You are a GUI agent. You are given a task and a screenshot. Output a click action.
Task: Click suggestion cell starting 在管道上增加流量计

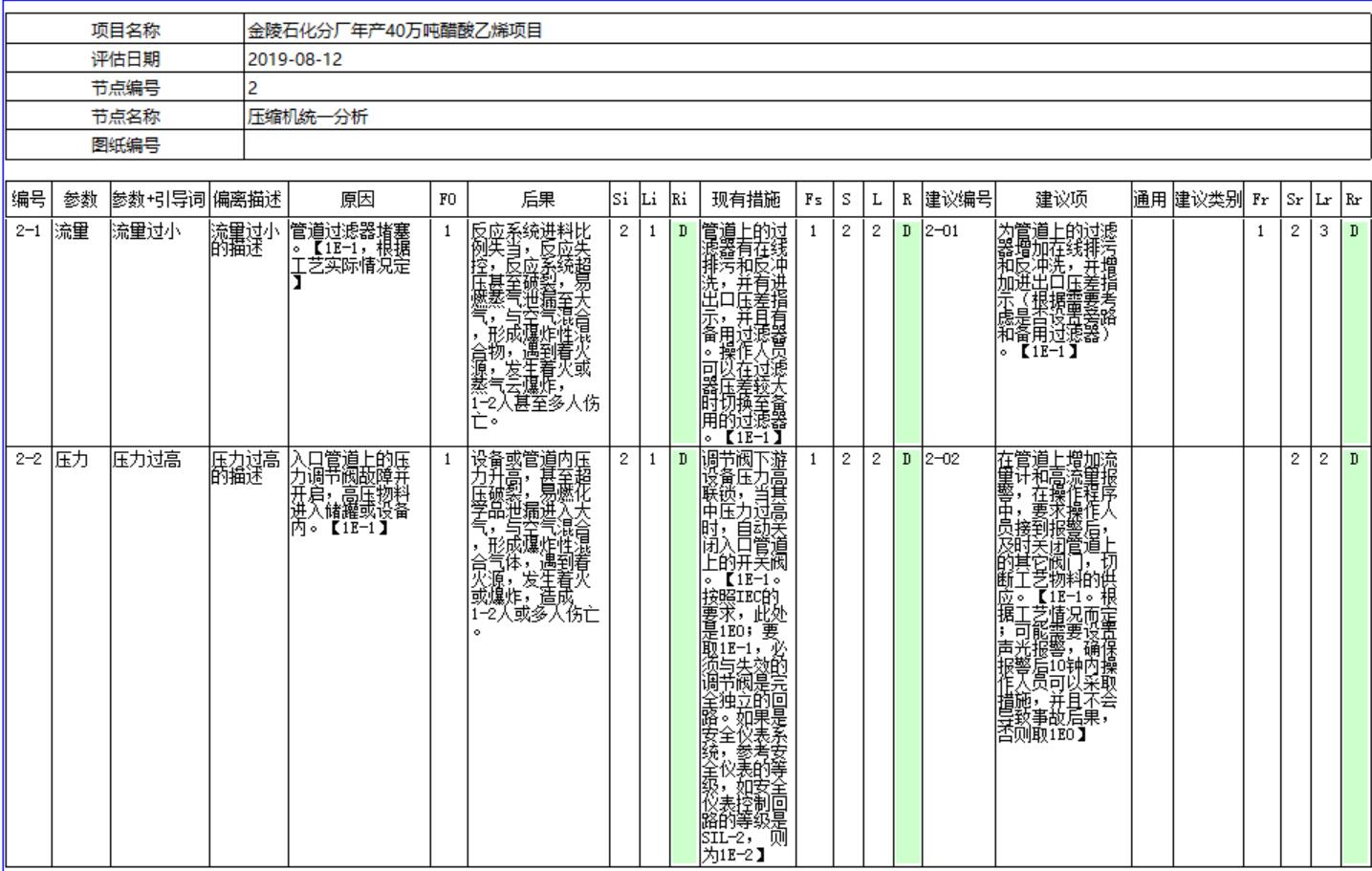(x=1062, y=656)
